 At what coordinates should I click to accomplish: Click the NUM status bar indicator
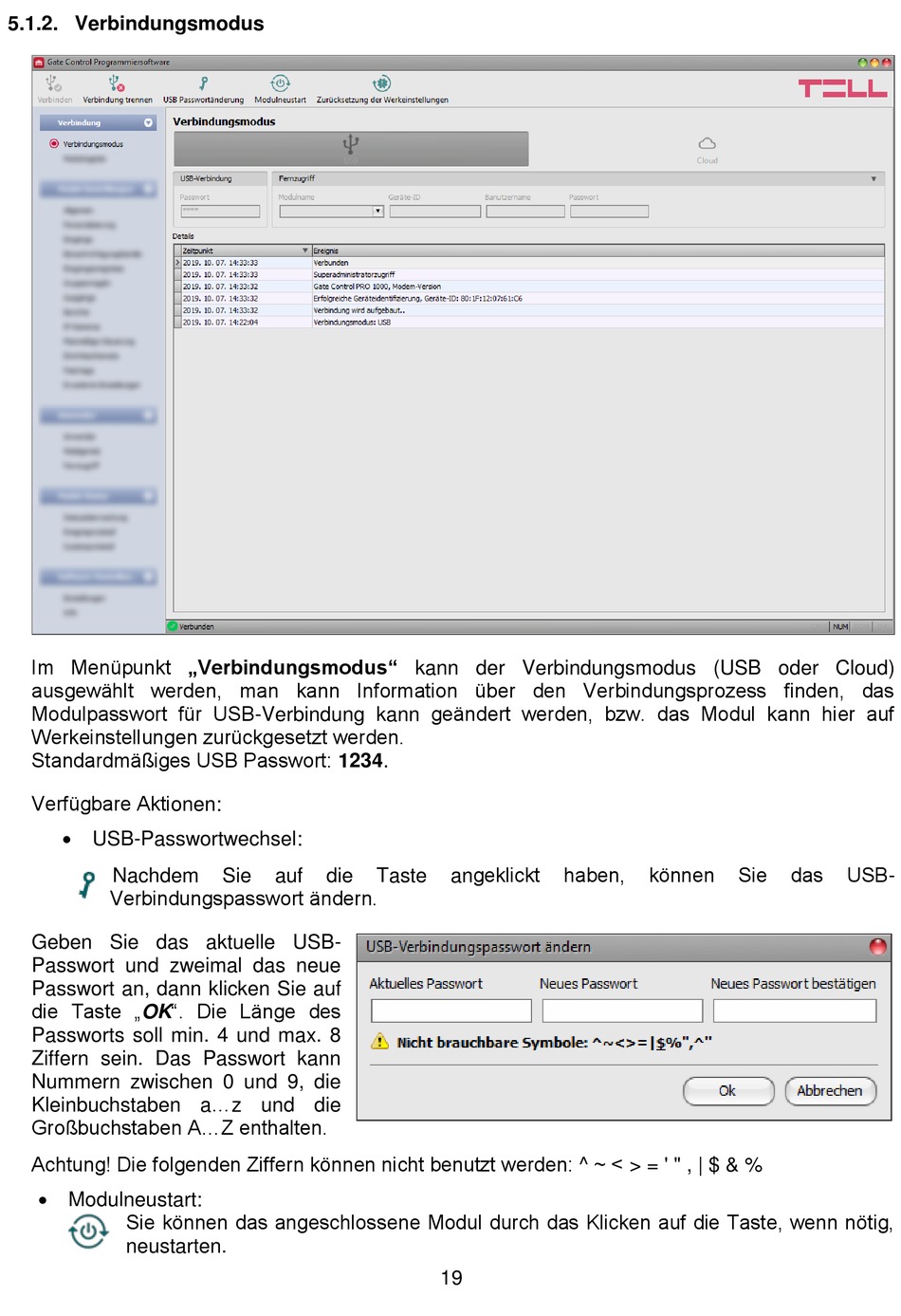point(840,627)
